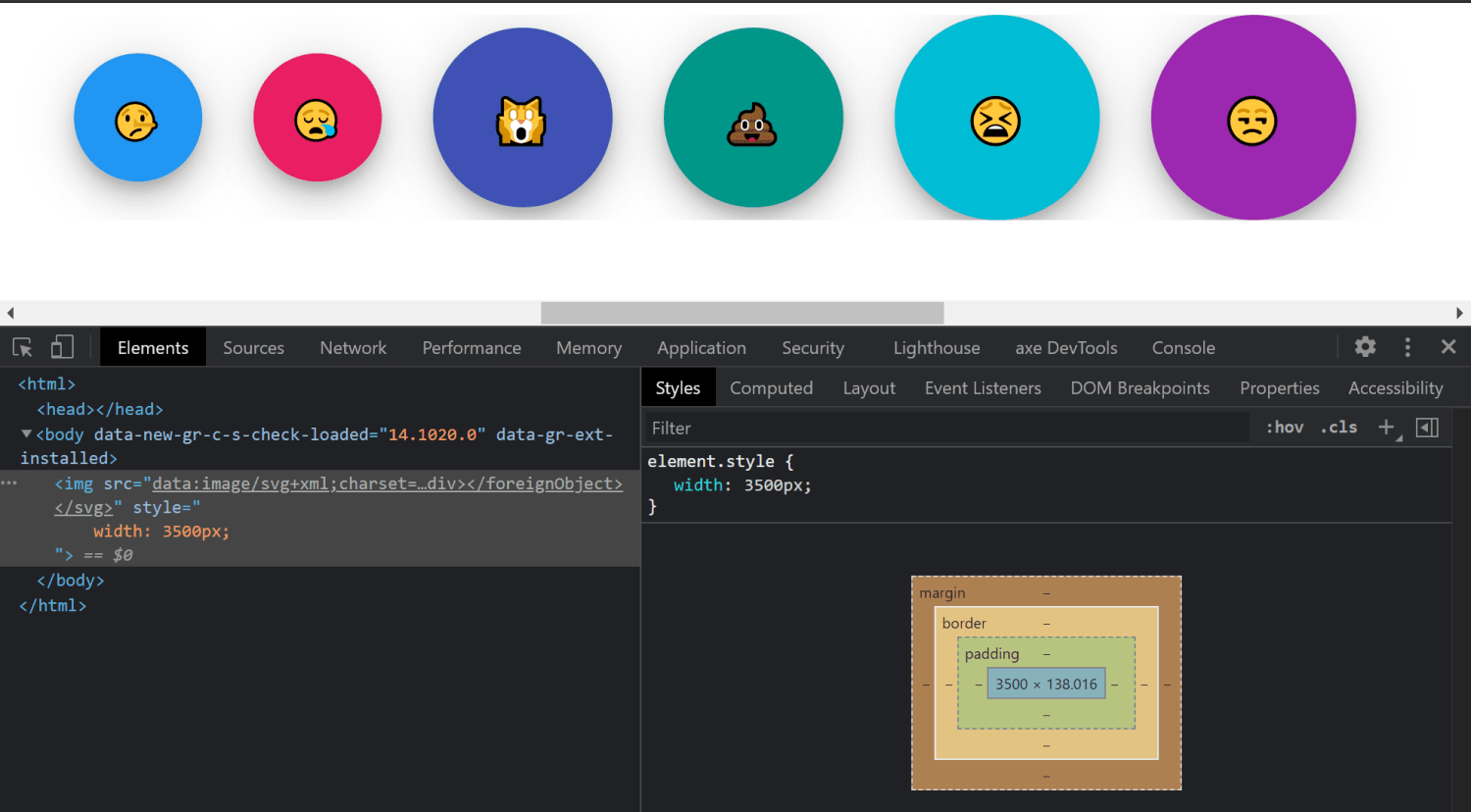
Task: Activate the inspect element picker tool
Action: coord(22,347)
